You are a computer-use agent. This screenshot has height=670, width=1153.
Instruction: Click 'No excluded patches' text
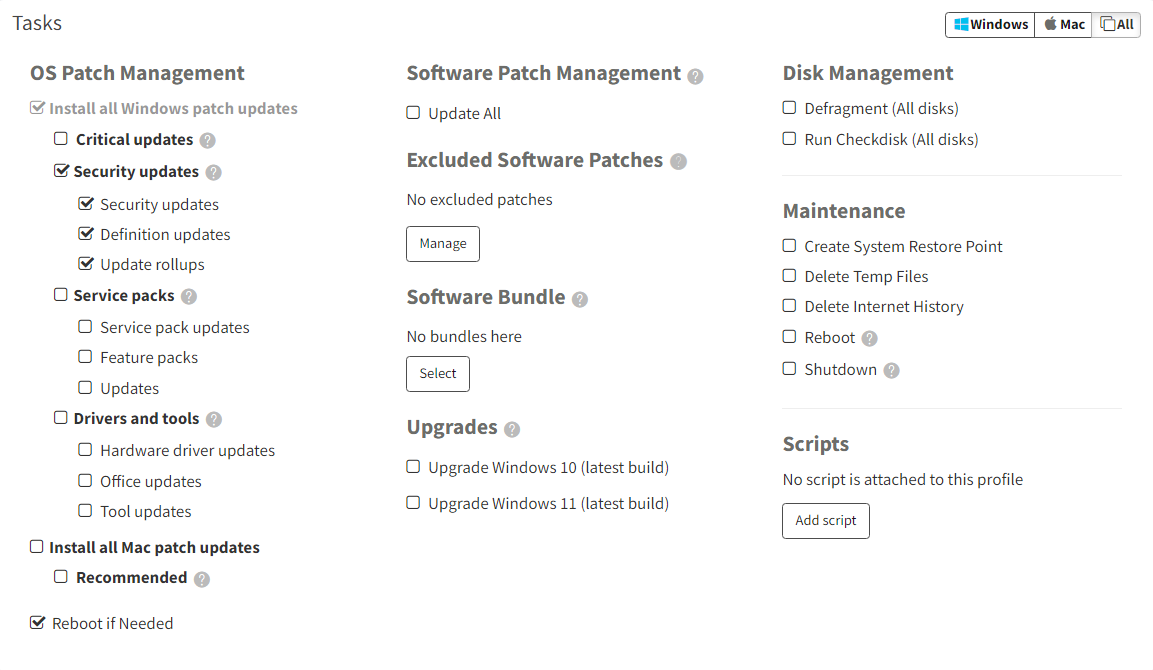(x=479, y=200)
